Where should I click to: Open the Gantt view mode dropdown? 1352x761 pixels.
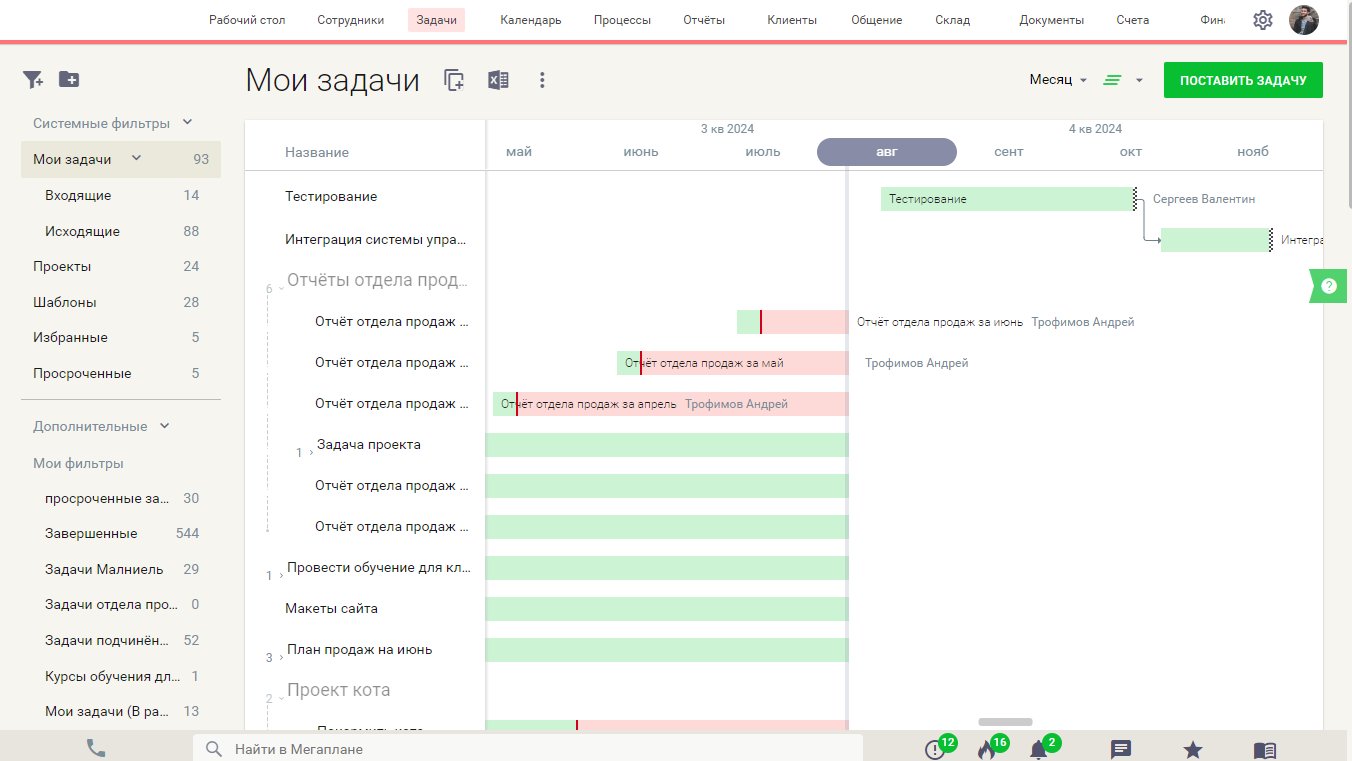click(x=1123, y=80)
